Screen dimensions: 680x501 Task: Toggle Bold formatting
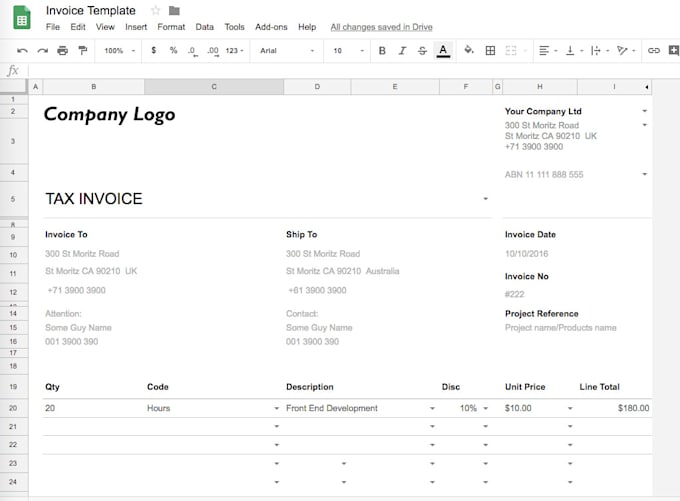point(382,51)
